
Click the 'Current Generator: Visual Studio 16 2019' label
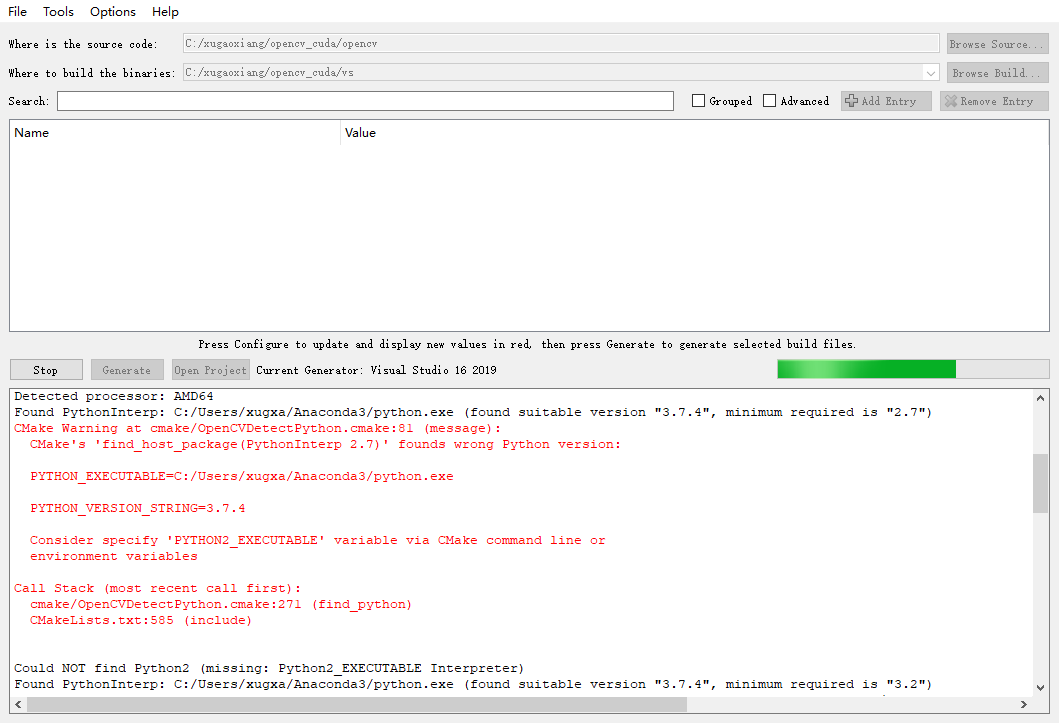(376, 370)
